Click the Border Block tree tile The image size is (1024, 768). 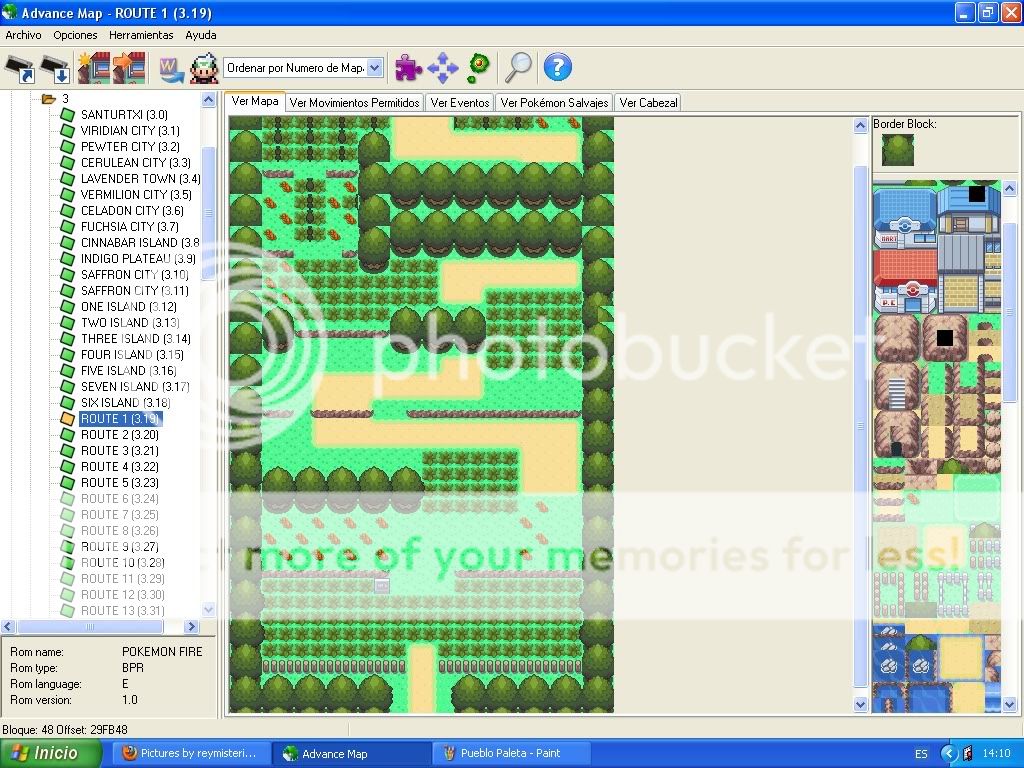897,150
